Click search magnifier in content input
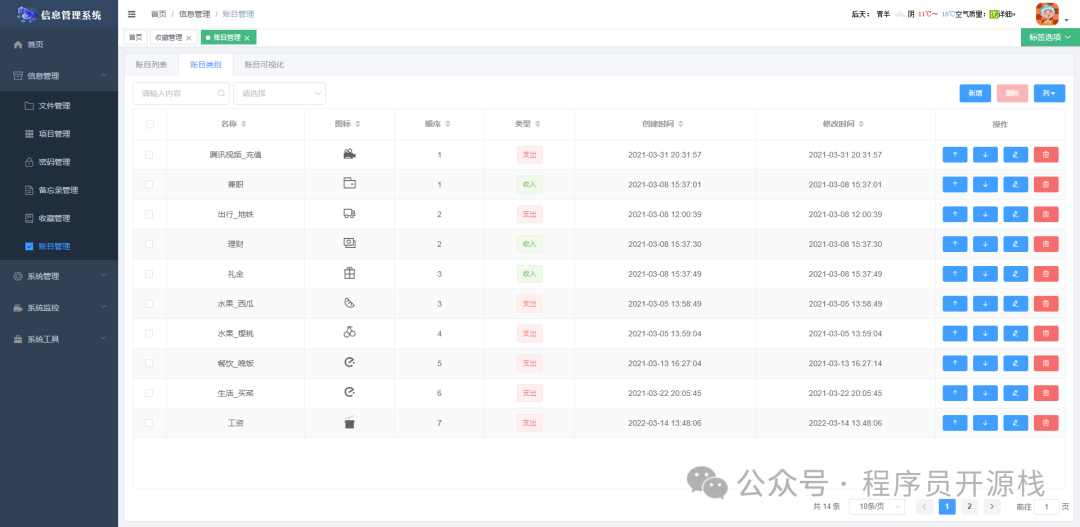Viewport: 1080px width, 527px height. click(x=221, y=93)
